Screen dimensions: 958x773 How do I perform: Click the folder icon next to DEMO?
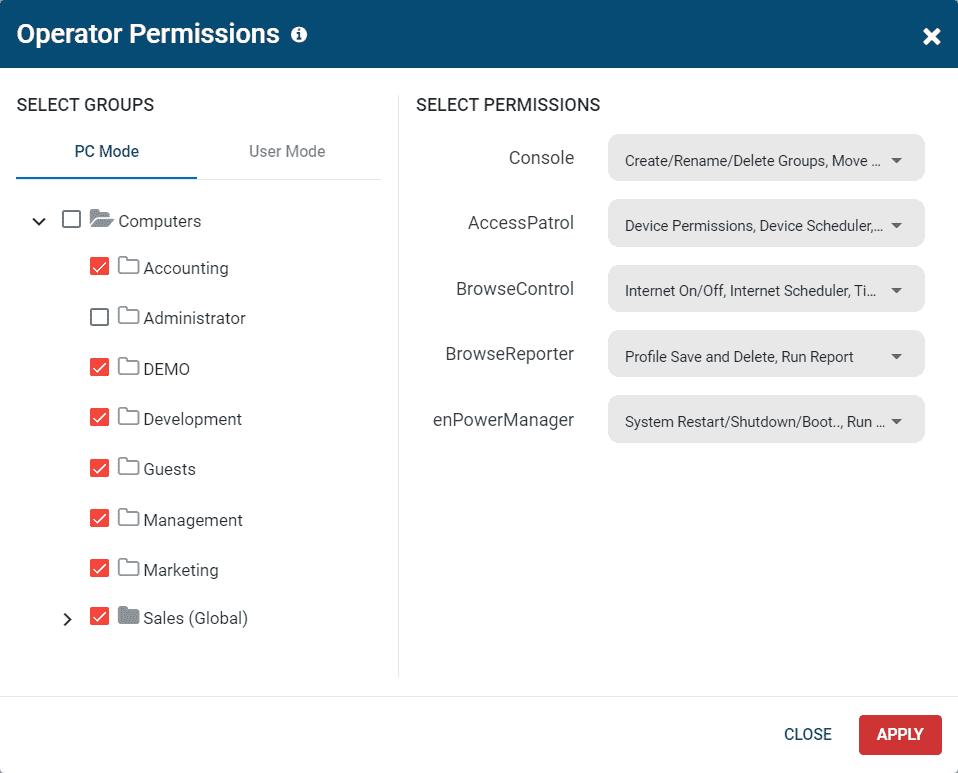pos(128,368)
